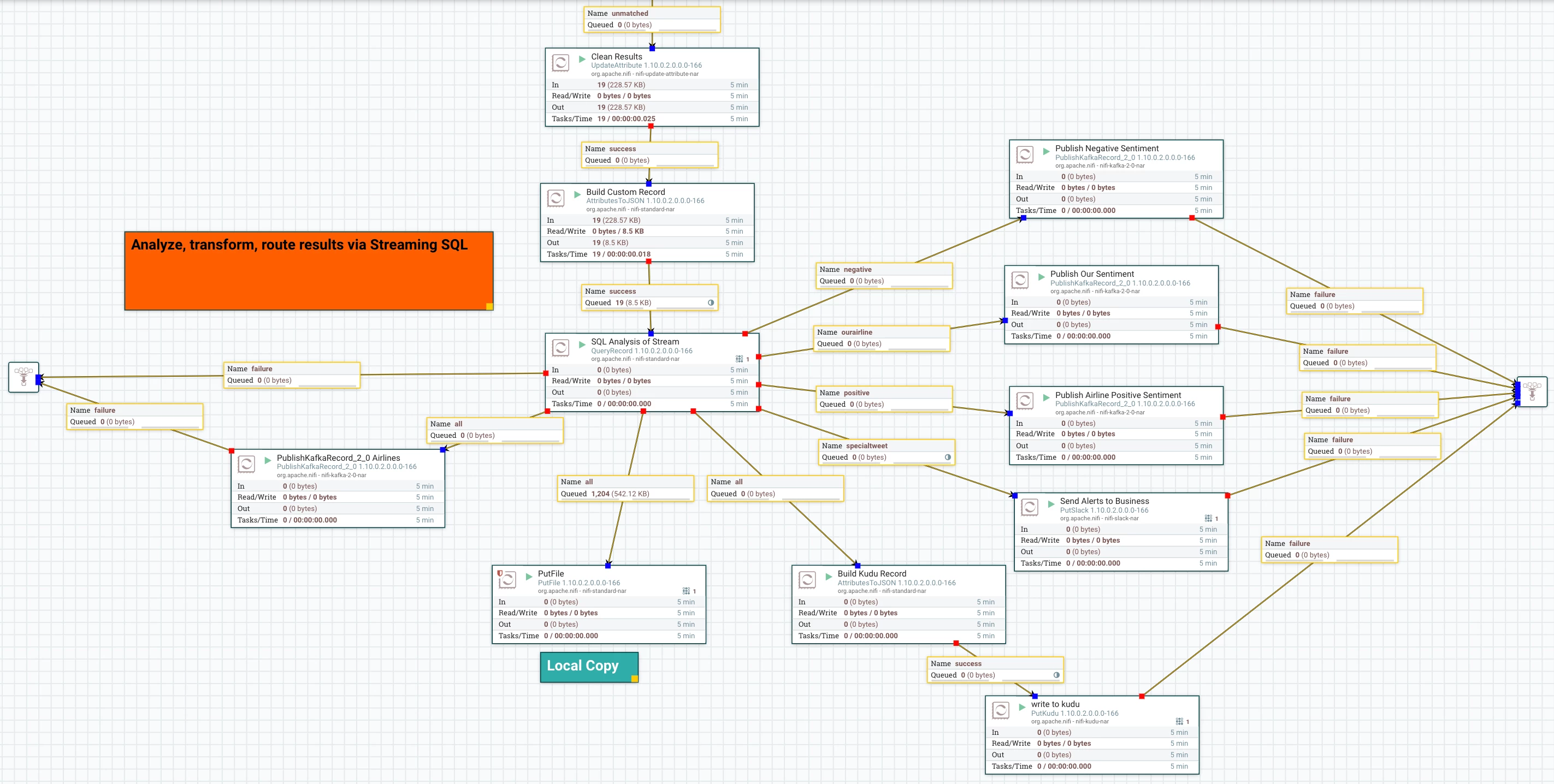Click the write to kudu processor icon
Screen dimensions: 1554x784
click(x=1001, y=710)
